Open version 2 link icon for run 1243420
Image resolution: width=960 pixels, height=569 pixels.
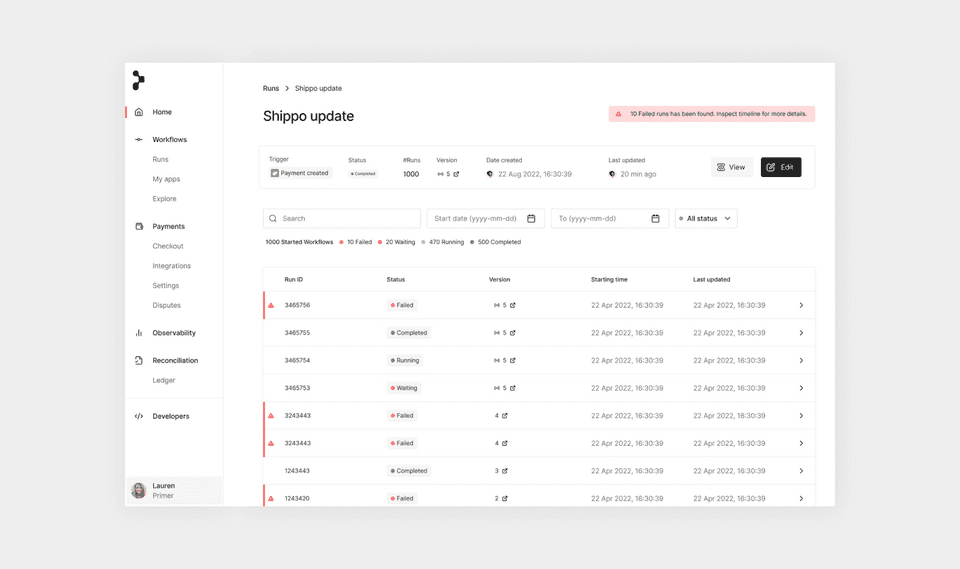(505, 499)
